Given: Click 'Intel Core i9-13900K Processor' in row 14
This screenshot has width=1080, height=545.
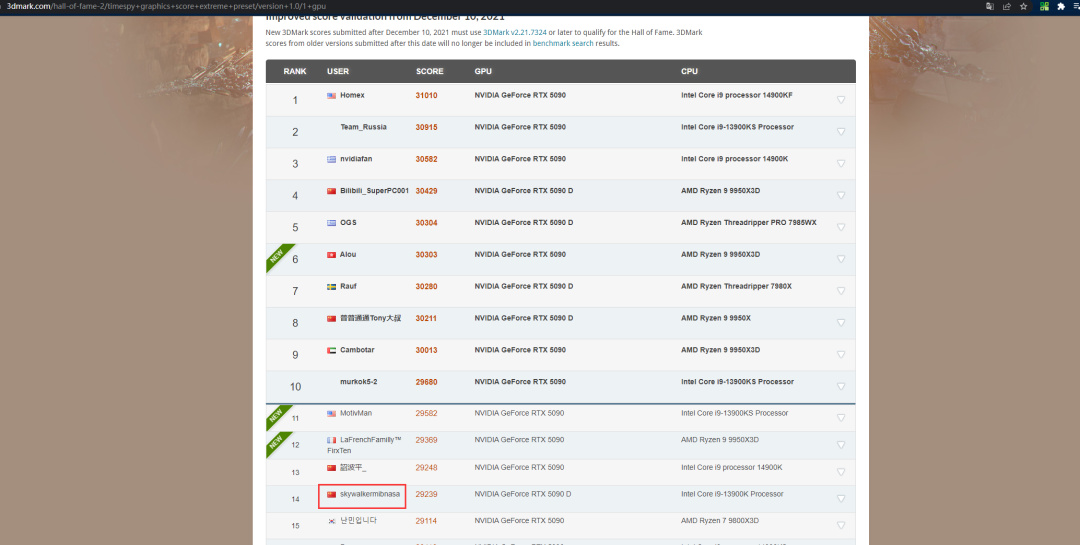Looking at the screenshot, I should (732, 494).
